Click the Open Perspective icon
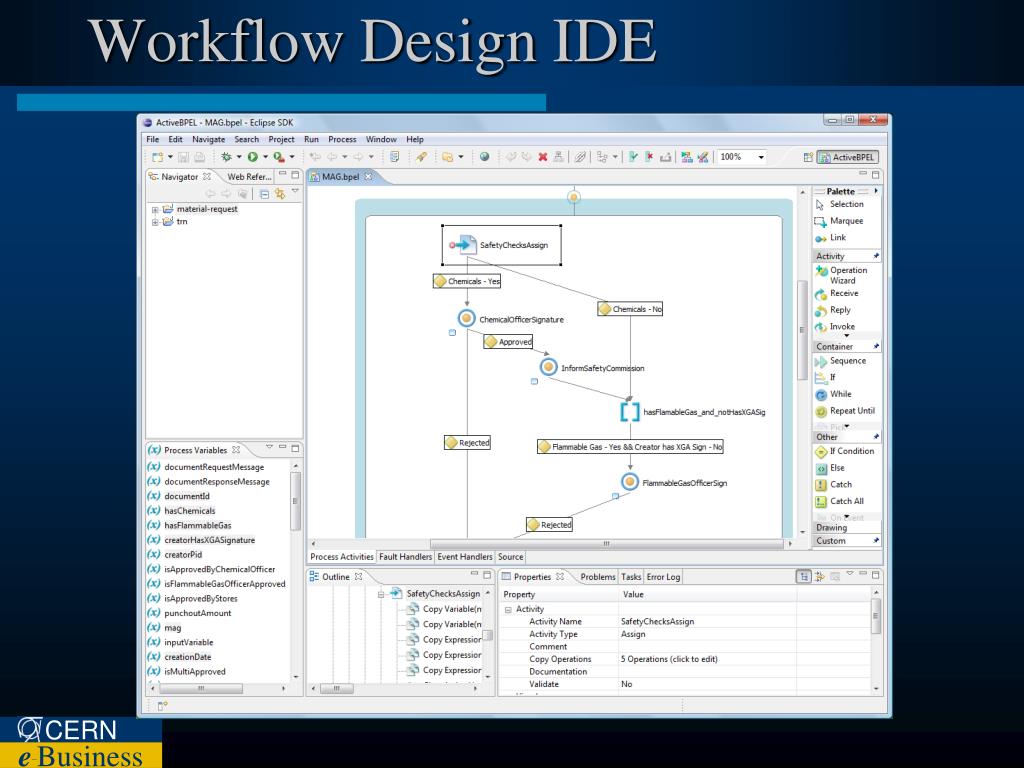The height and width of the screenshot is (768, 1024). [x=808, y=157]
